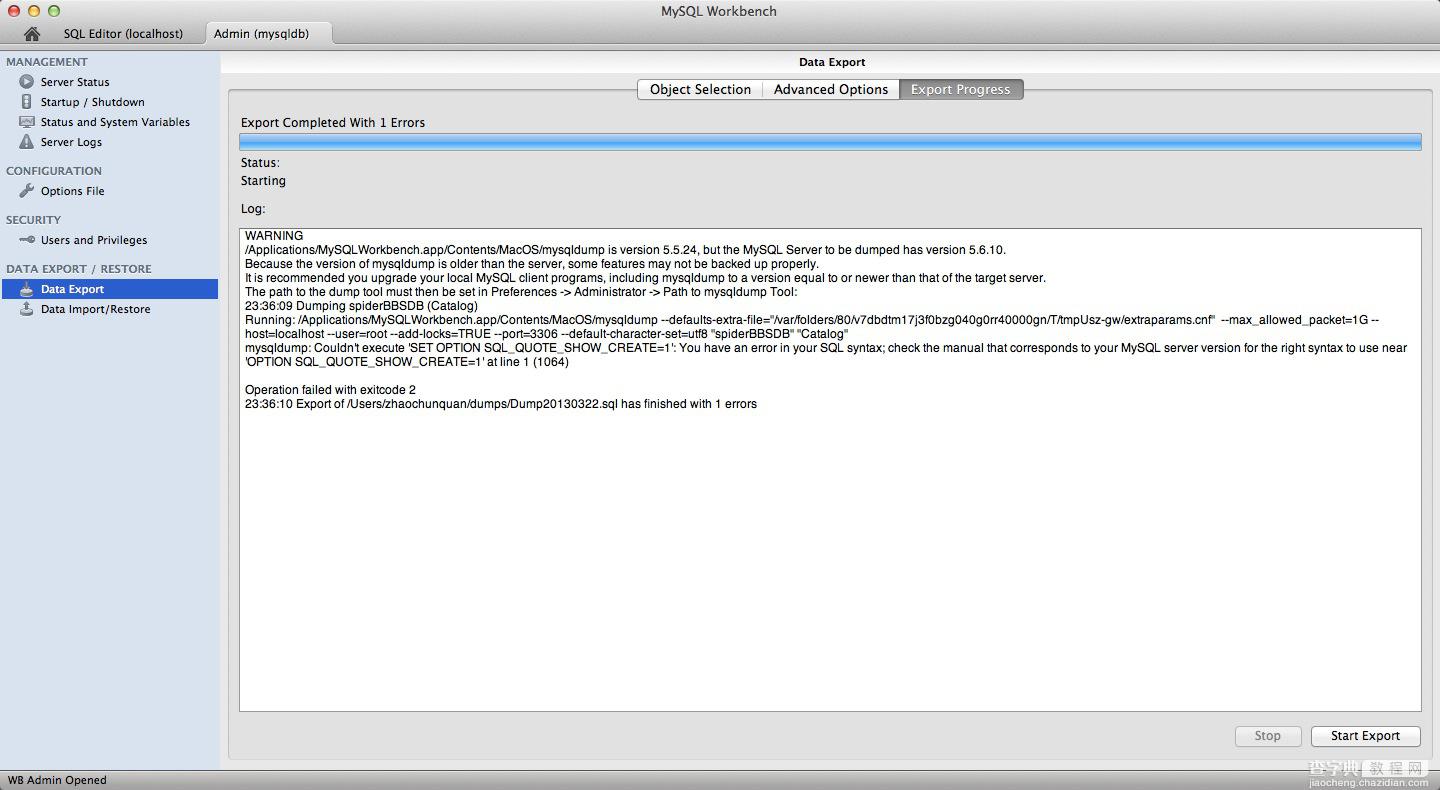Click the Start Export button
This screenshot has width=1440, height=790.
[x=1365, y=736]
